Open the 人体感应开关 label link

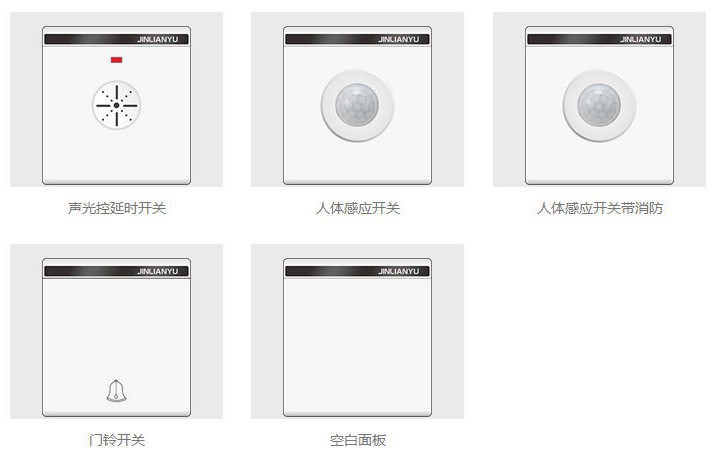pyautogui.click(x=358, y=208)
